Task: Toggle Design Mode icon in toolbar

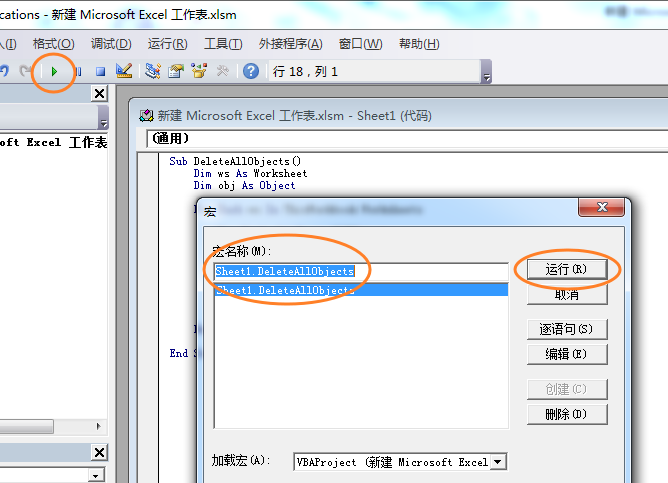Action: pyautogui.click(x=123, y=71)
